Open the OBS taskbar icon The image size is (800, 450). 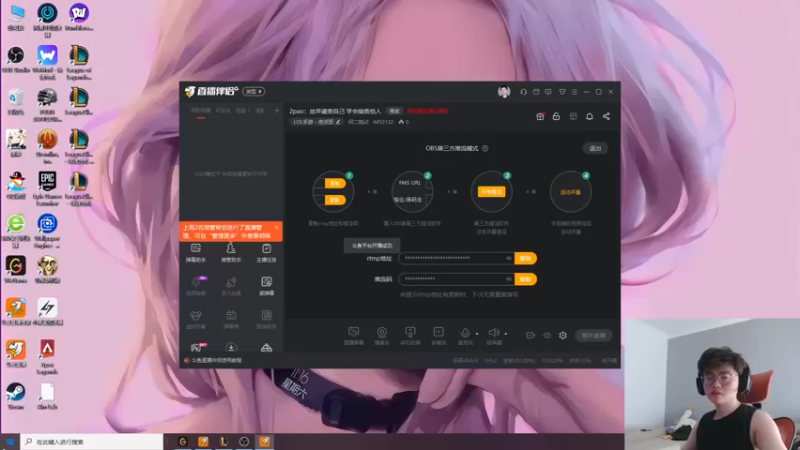244,442
